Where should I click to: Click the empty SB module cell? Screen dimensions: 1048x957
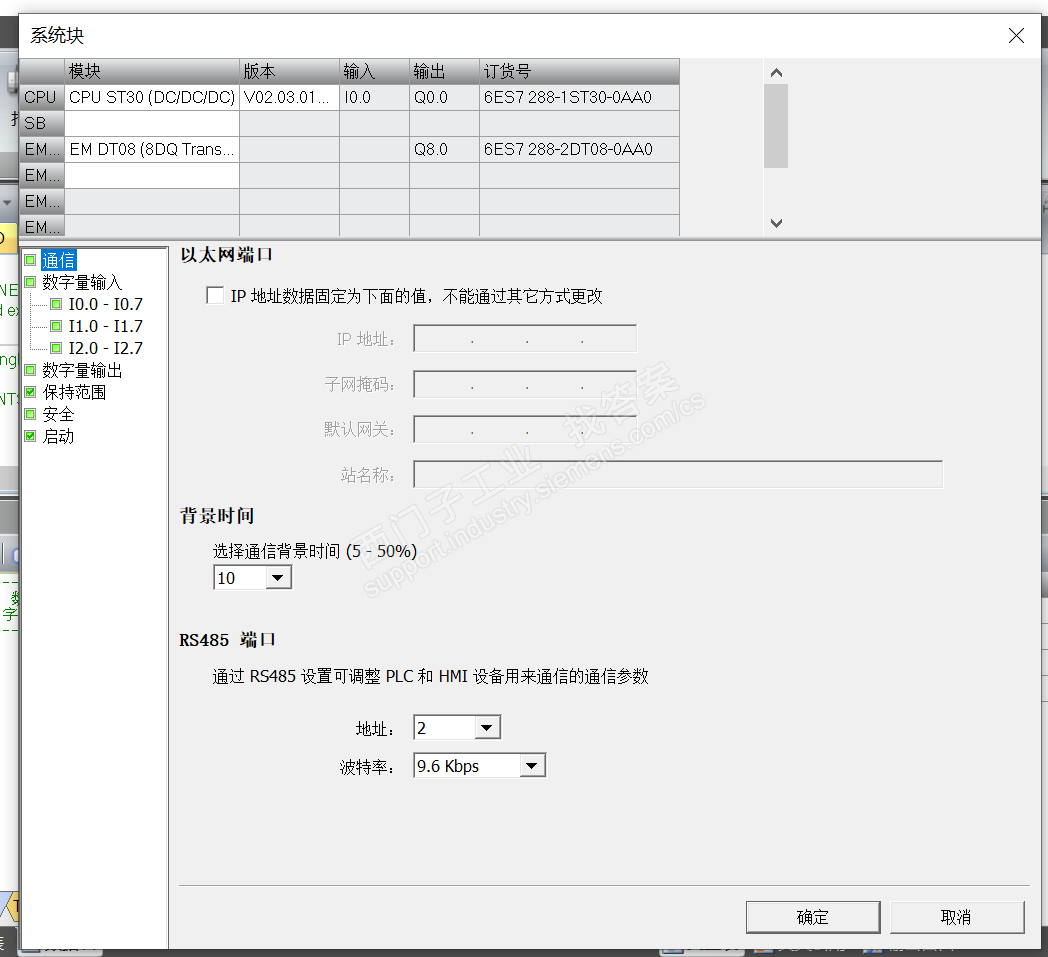point(152,123)
